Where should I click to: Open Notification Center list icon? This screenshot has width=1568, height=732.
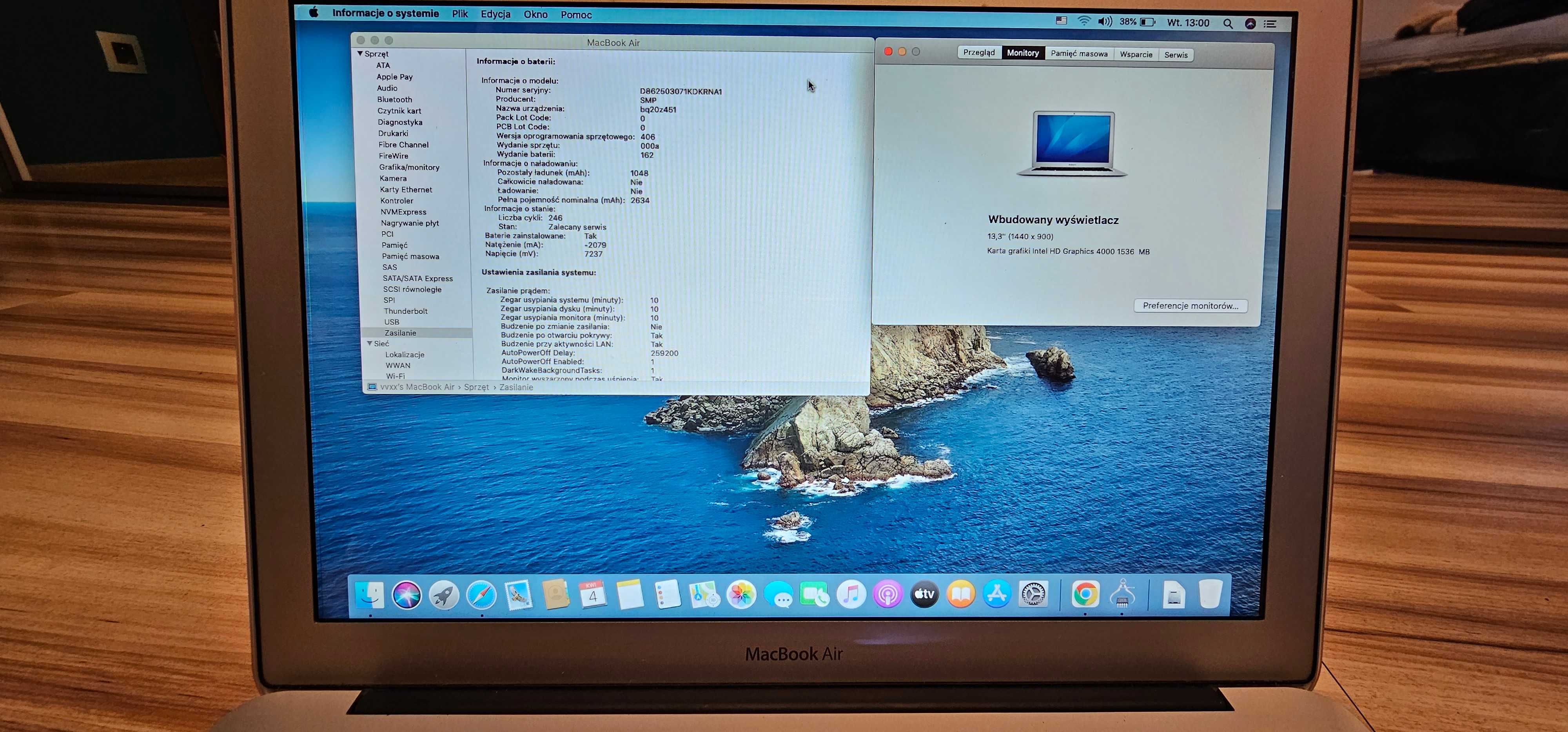click(x=1270, y=24)
